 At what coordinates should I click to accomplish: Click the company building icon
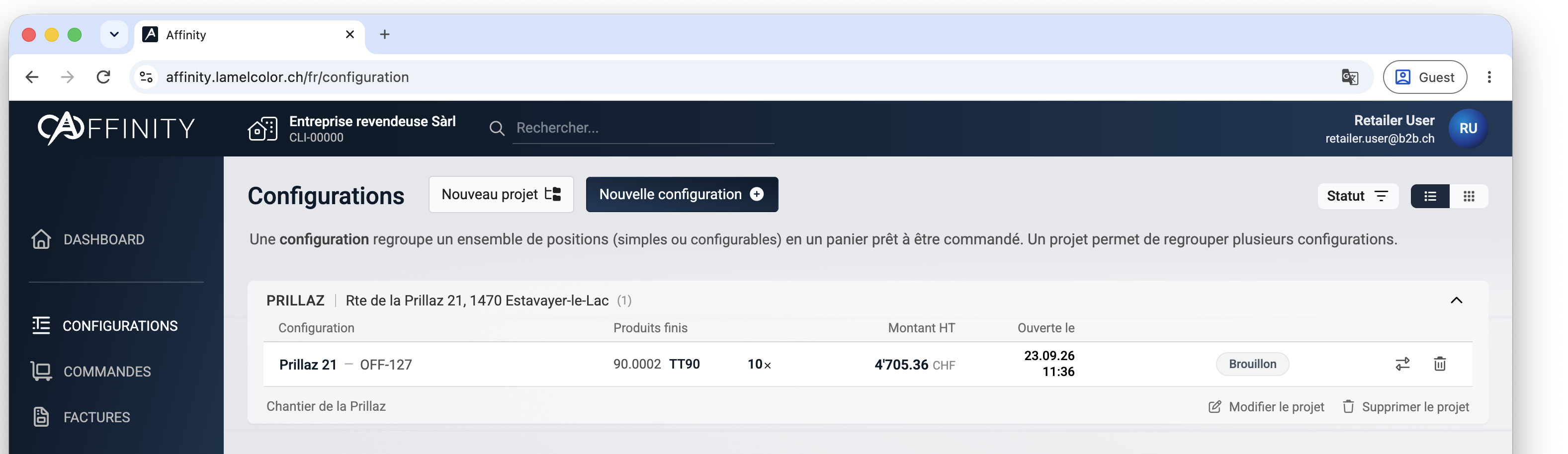click(262, 129)
